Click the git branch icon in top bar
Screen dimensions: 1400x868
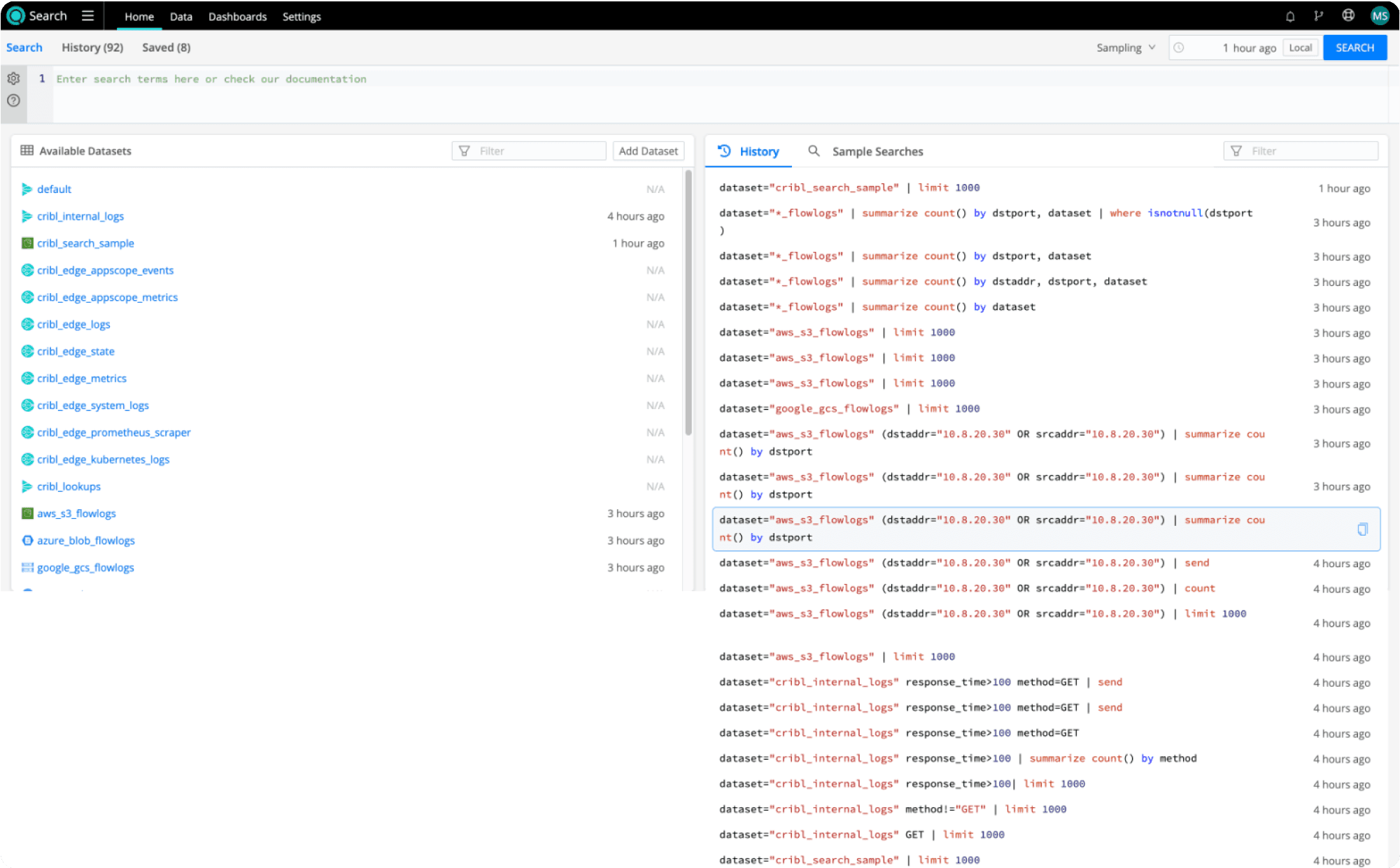[x=1318, y=16]
